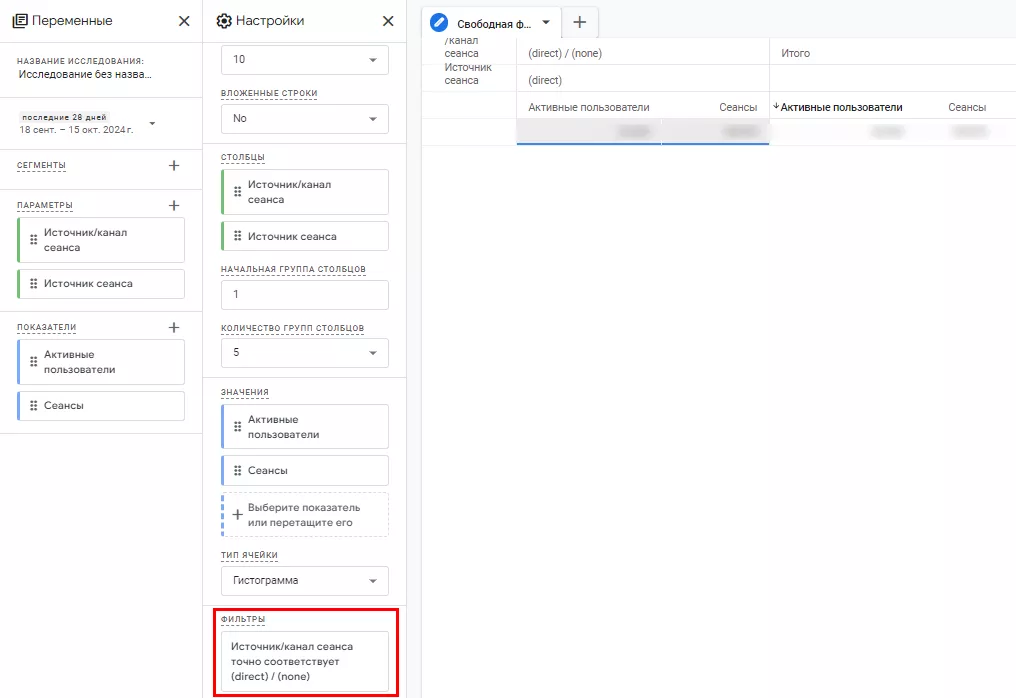The image size is (1016, 698).
Task: Open the Источник/канал сеанса filter
Action: tap(305, 662)
